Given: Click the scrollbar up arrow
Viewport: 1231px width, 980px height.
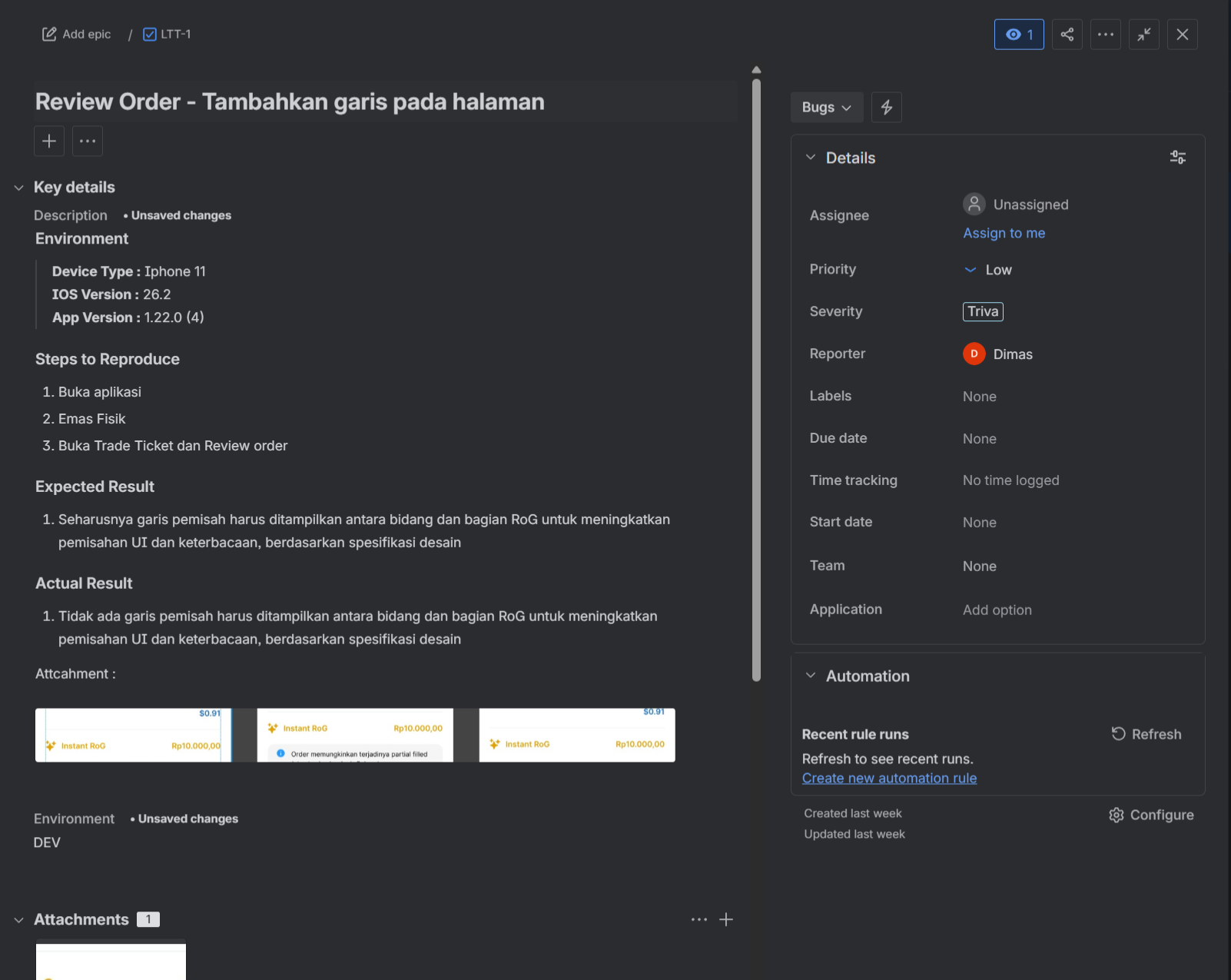Looking at the screenshot, I should point(756,70).
